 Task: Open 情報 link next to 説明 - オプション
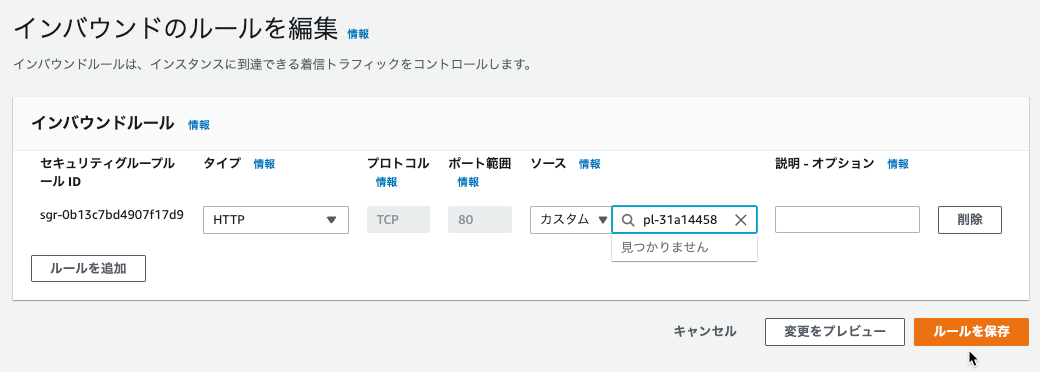pyautogui.click(x=898, y=164)
